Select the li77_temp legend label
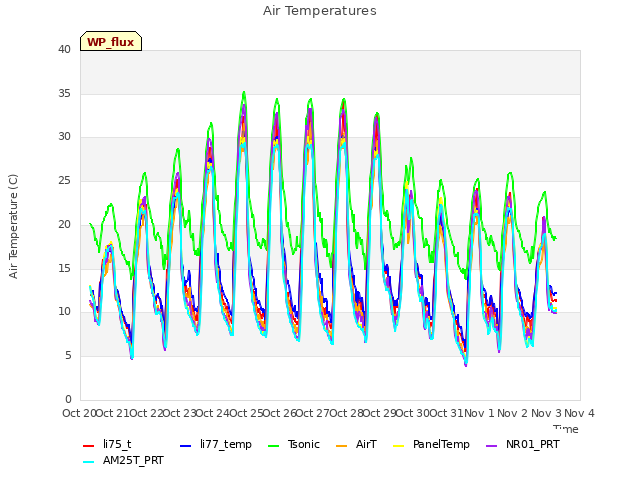Screen dimensions: 640x480 (x=226, y=444)
